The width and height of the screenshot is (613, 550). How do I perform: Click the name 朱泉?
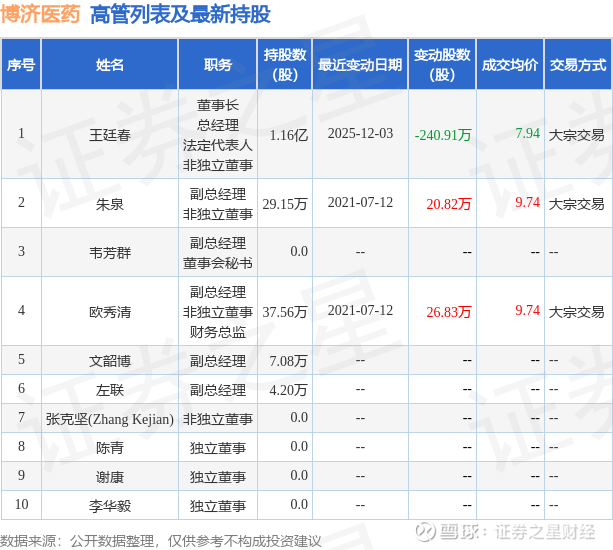(110, 204)
